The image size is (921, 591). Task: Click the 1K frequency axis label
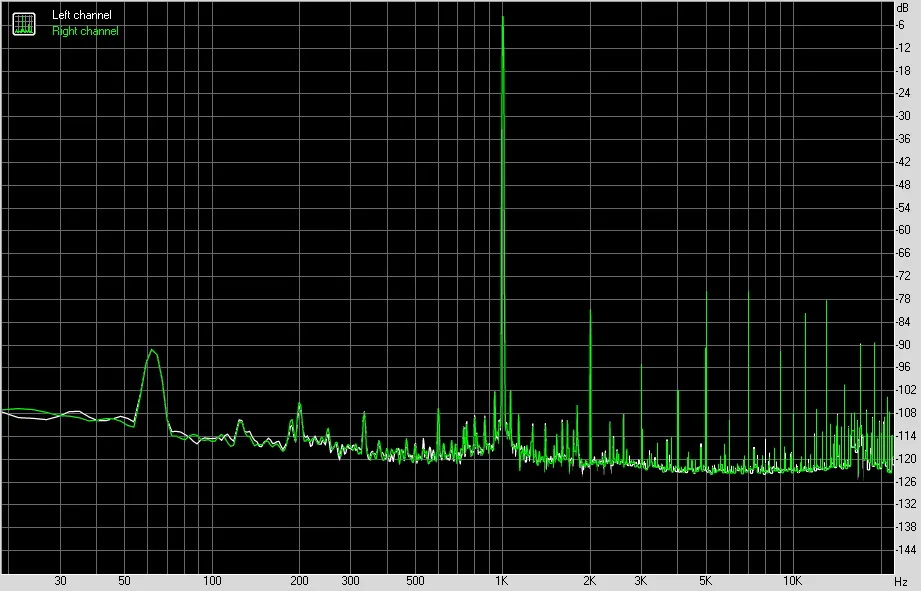pos(501,581)
